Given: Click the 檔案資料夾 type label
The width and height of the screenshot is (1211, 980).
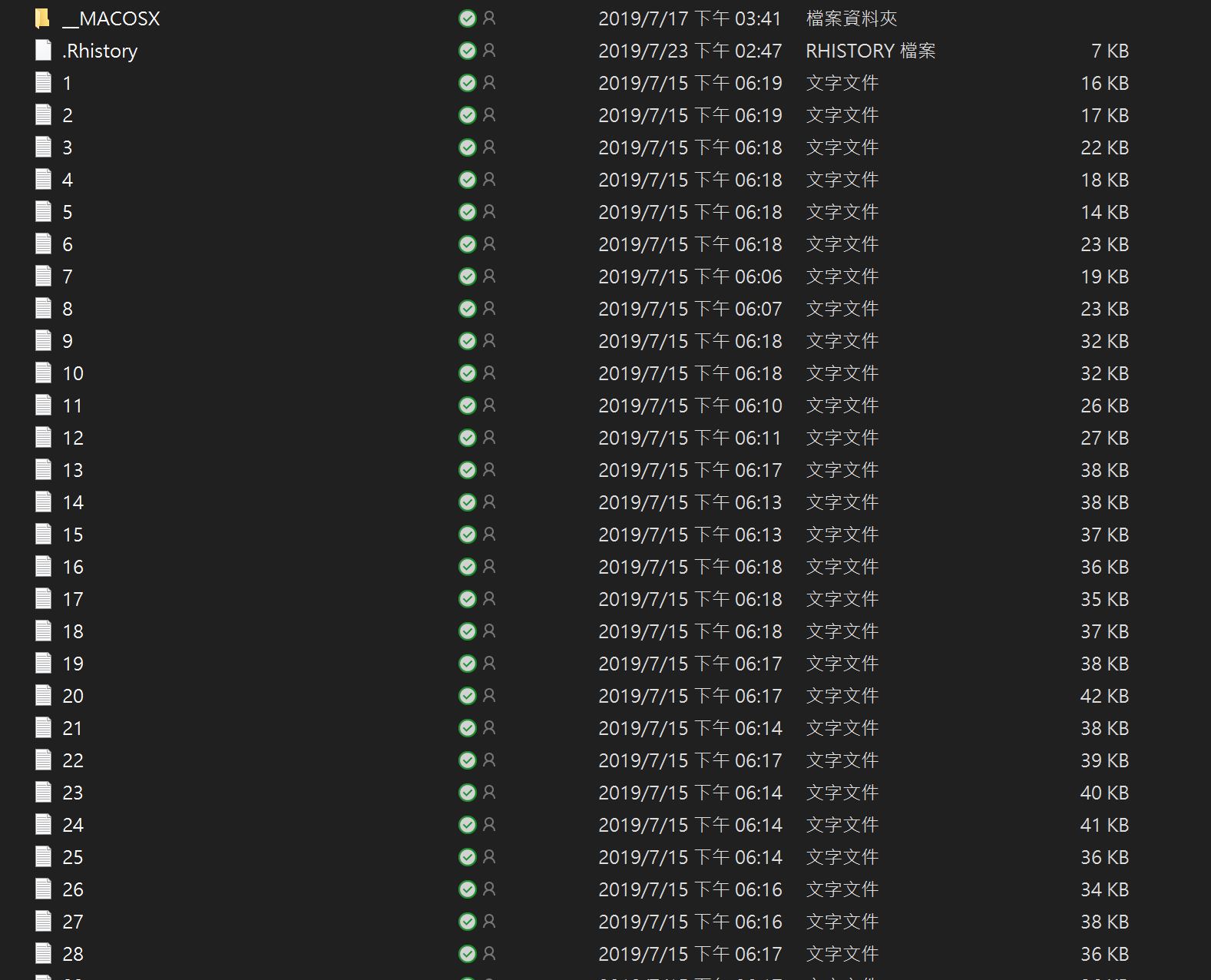Looking at the screenshot, I should pyautogui.click(x=851, y=18).
